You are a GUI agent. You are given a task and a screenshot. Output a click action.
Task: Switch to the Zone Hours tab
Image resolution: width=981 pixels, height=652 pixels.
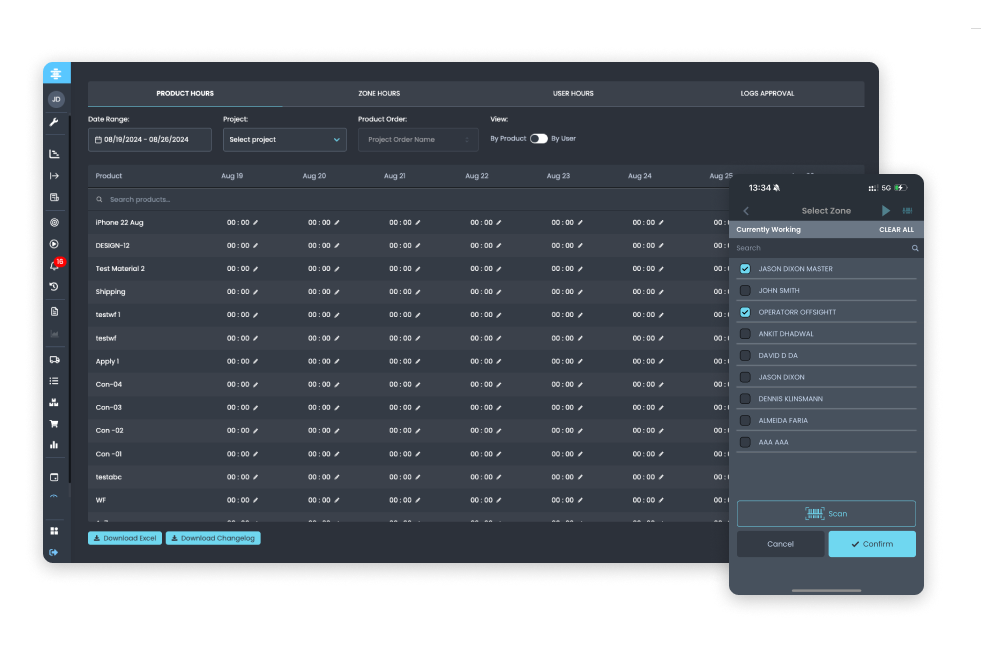pyautogui.click(x=379, y=94)
